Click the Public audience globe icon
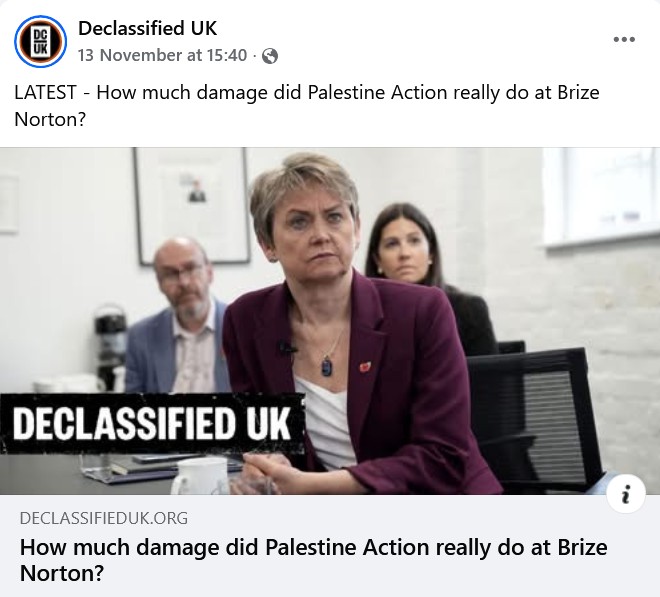 click(270, 57)
